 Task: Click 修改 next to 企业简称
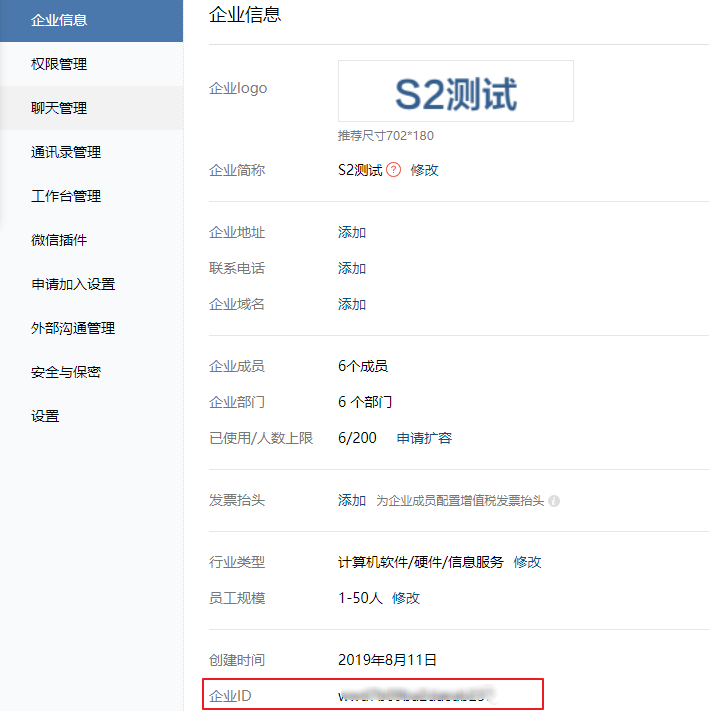point(425,170)
